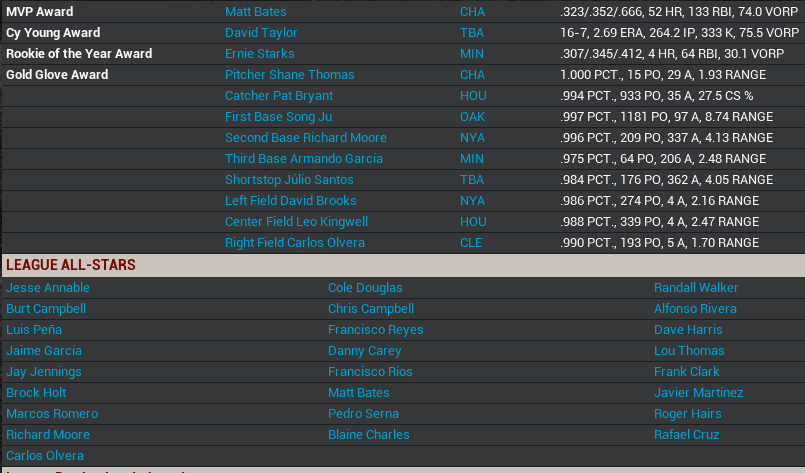805x473 pixels.
Task: Open Center Field Leo Kingwell
Action: point(296,222)
